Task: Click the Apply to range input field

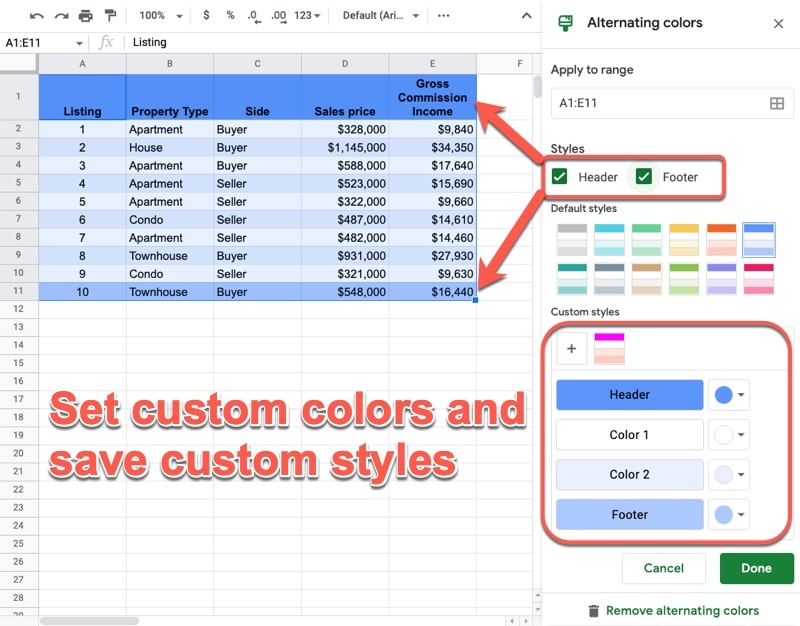Action: pos(672,104)
